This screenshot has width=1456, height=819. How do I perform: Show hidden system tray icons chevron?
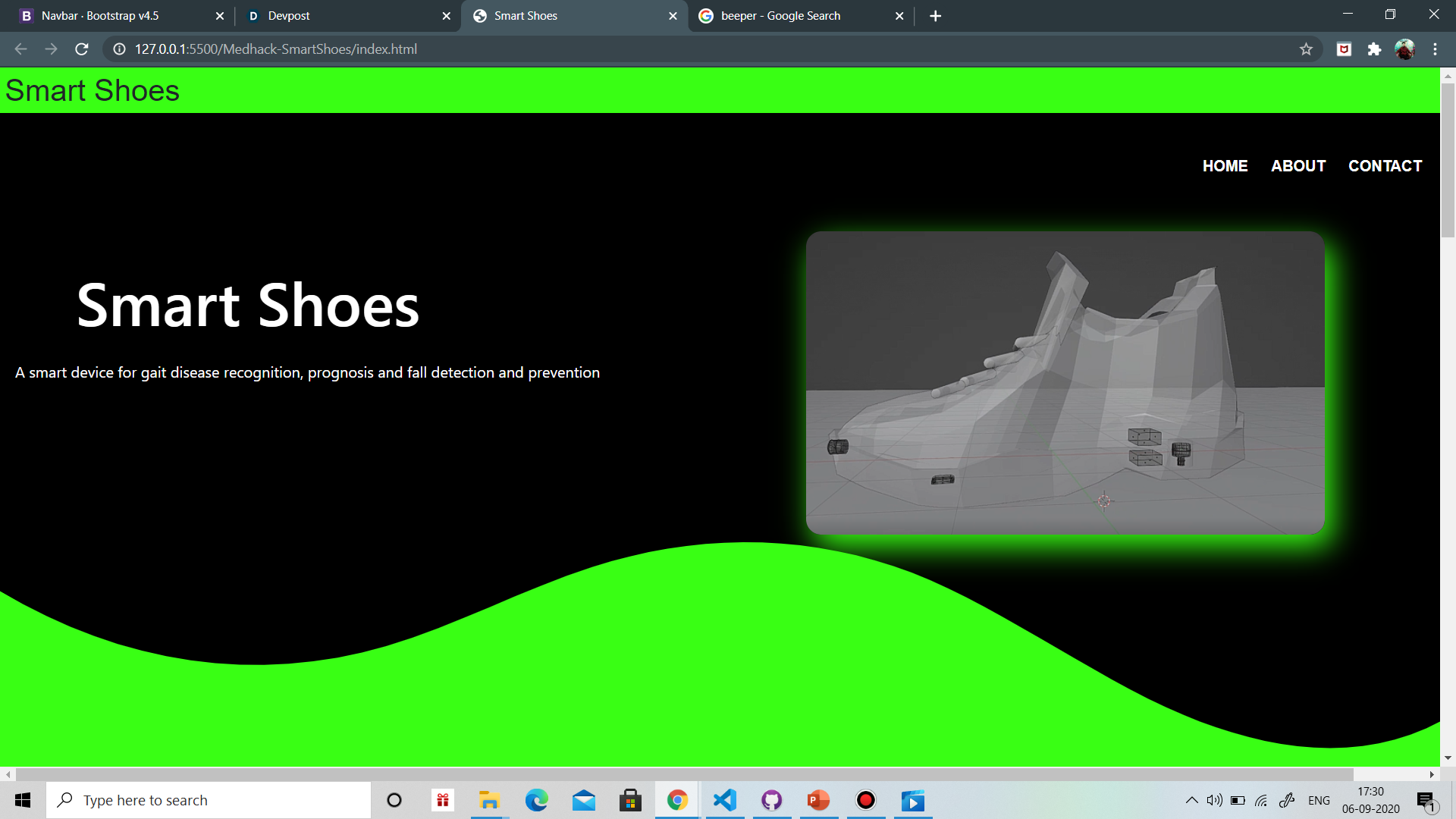[x=1191, y=800]
